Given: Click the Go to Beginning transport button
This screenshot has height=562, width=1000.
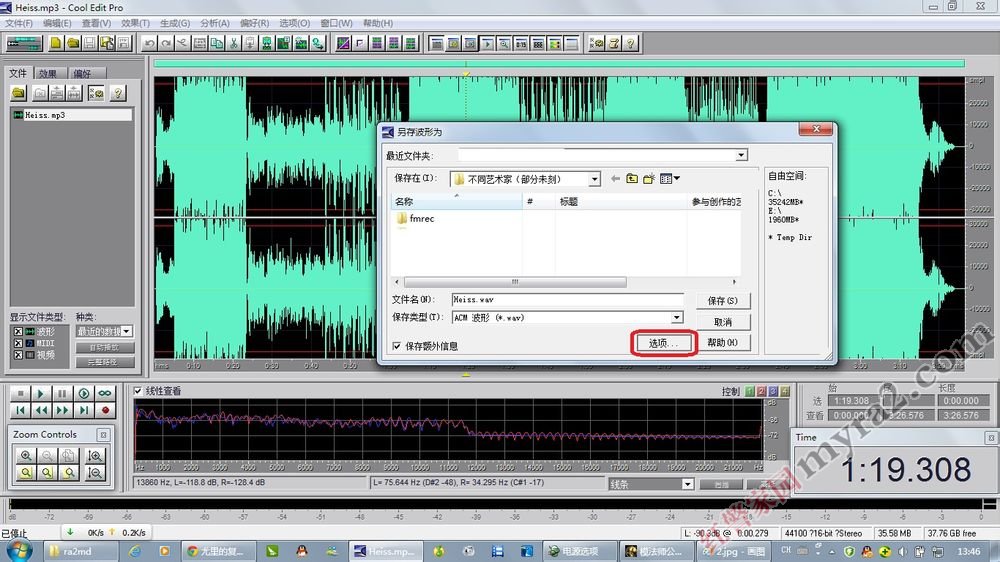Looking at the screenshot, I should click(20, 410).
